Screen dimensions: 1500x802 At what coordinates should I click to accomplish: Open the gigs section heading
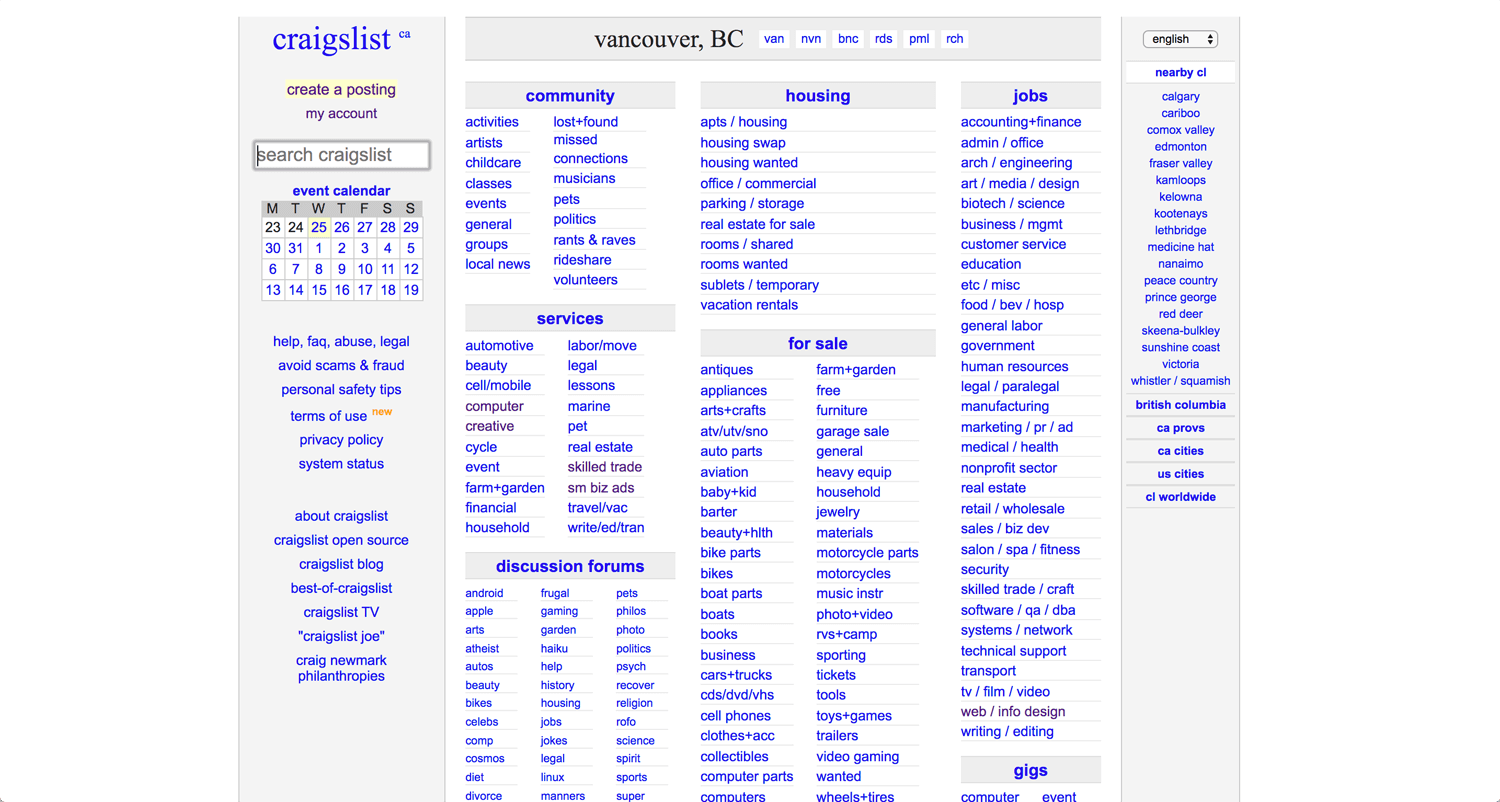tap(1030, 770)
